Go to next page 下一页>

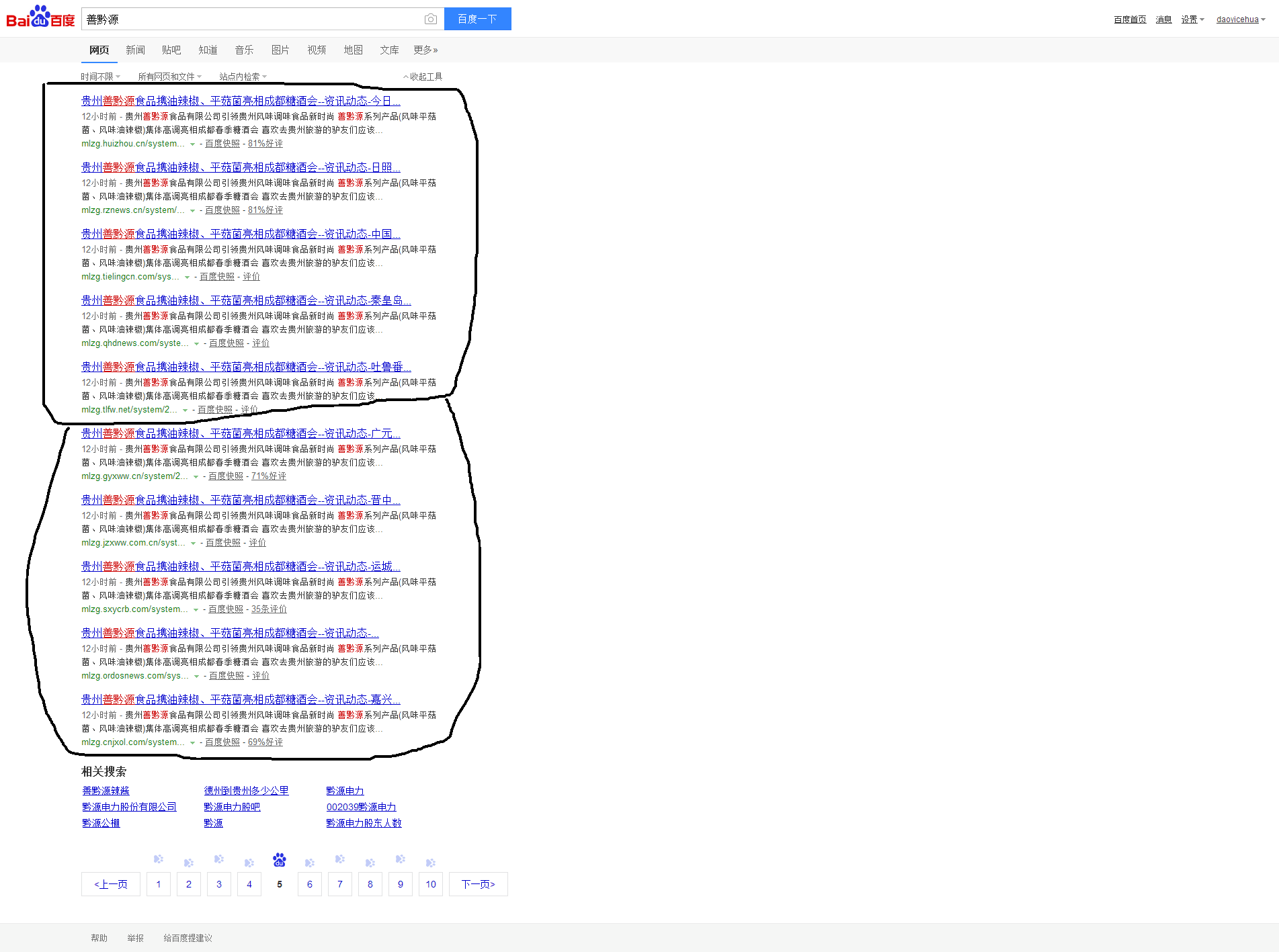479,884
